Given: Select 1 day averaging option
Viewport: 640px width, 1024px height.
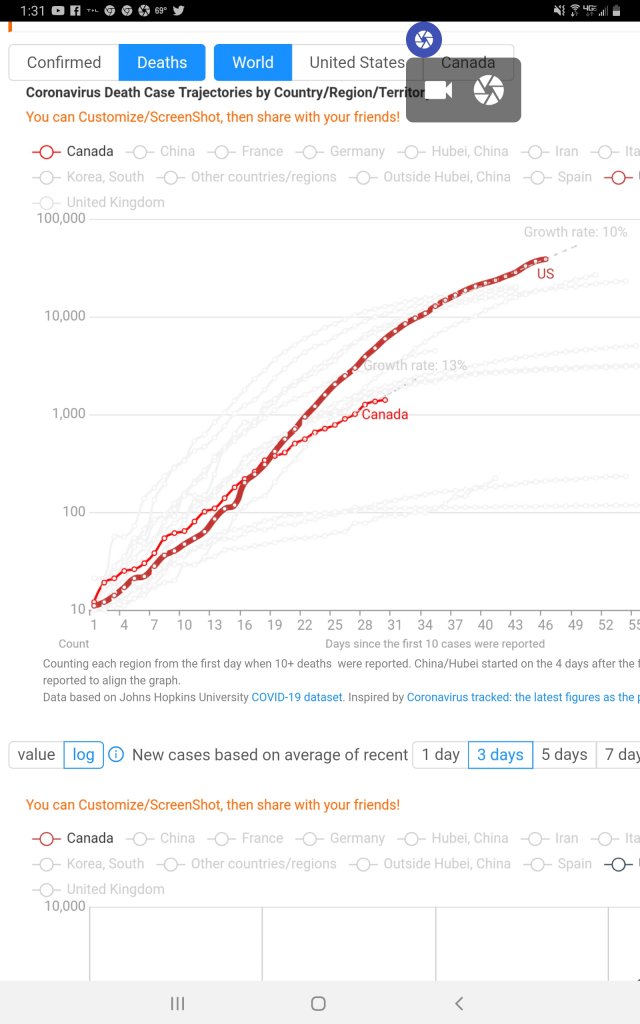Looking at the screenshot, I should (x=440, y=754).
